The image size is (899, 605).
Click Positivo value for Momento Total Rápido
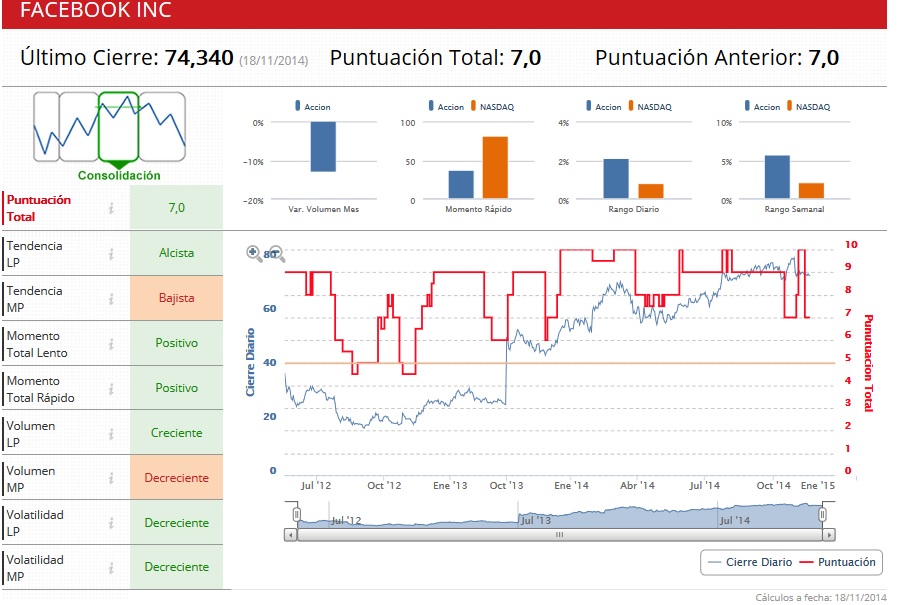click(x=177, y=388)
